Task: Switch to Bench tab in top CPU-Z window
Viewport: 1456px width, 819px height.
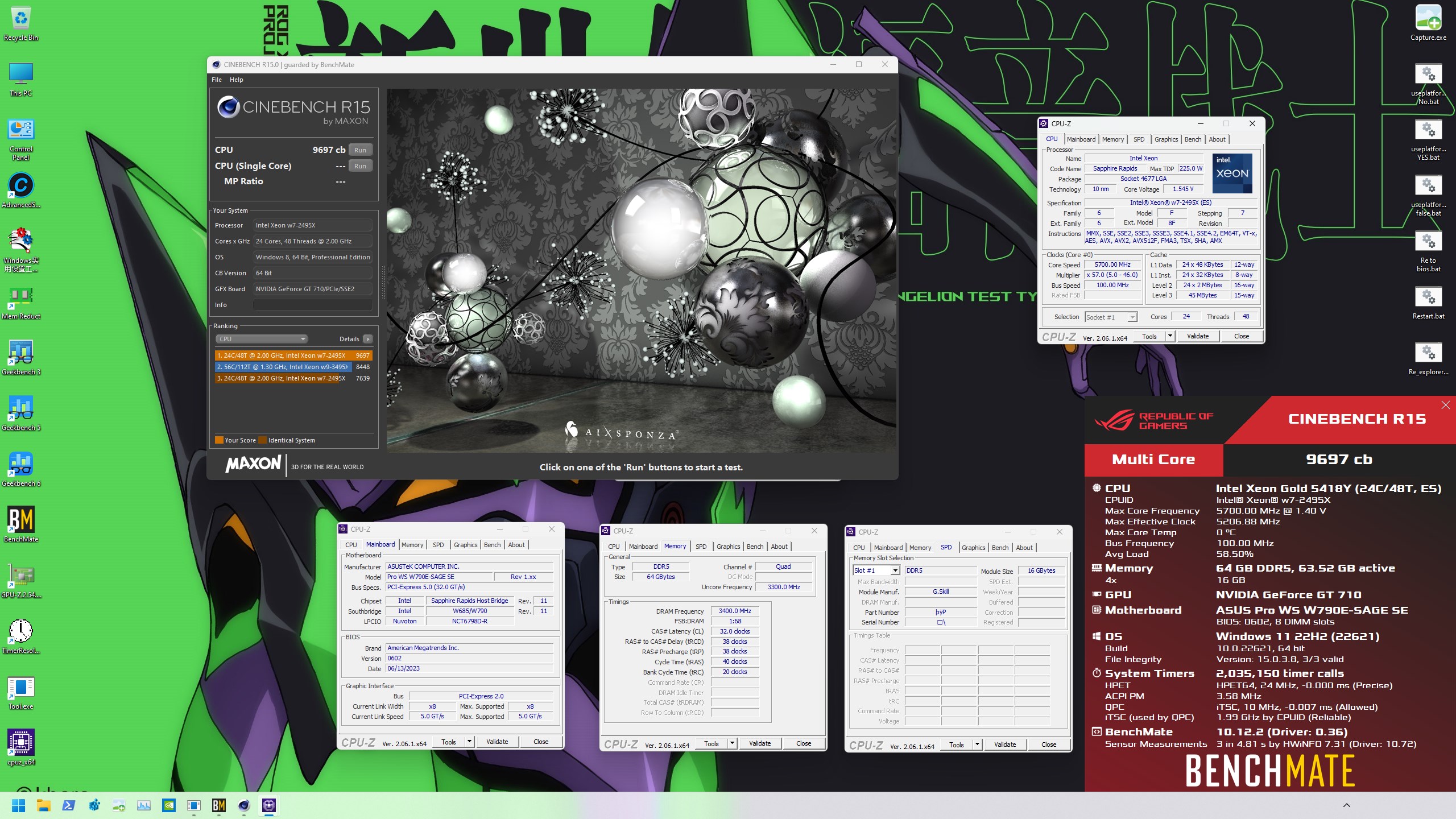Action: [x=1193, y=139]
